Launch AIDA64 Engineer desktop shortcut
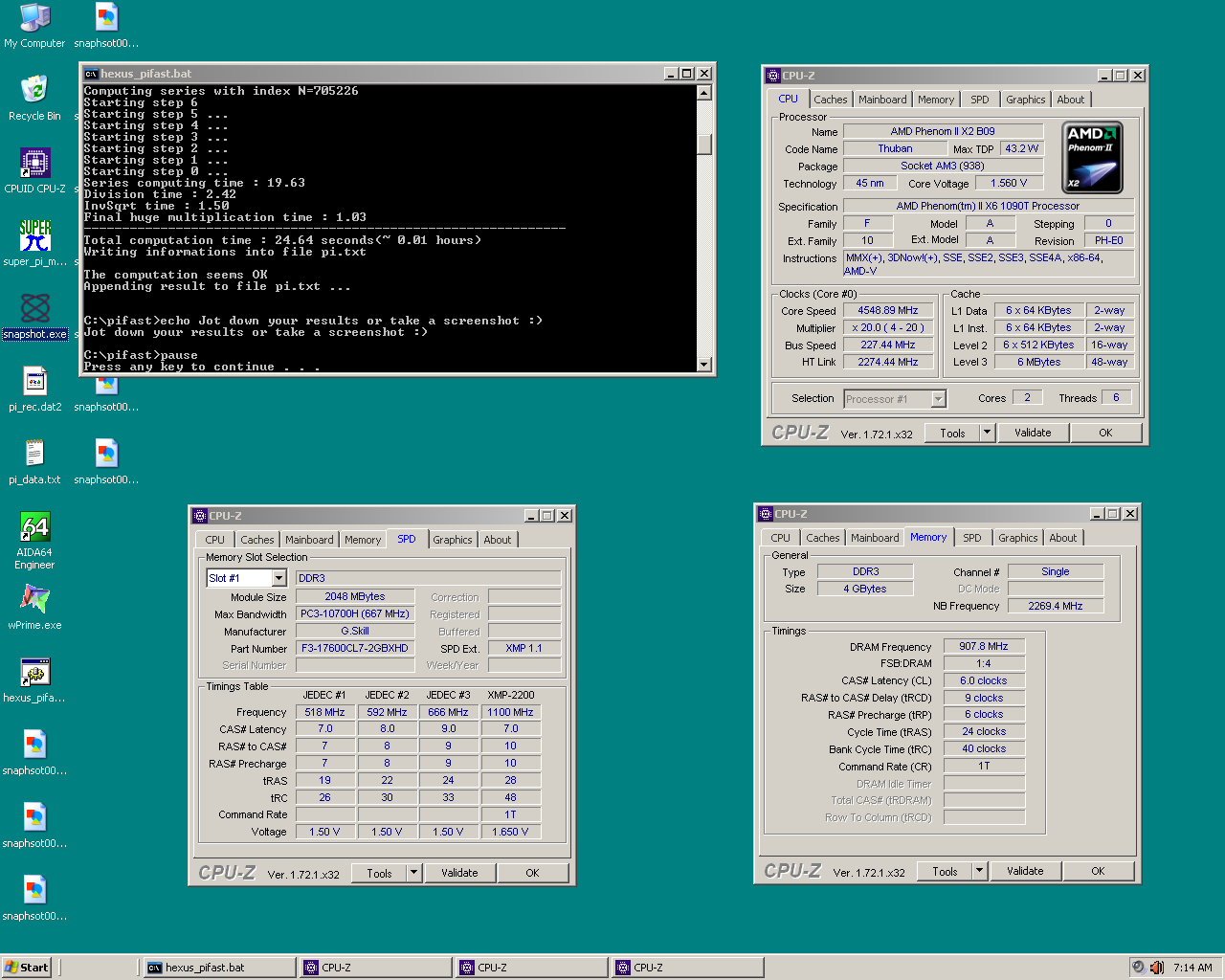 pyautogui.click(x=34, y=527)
